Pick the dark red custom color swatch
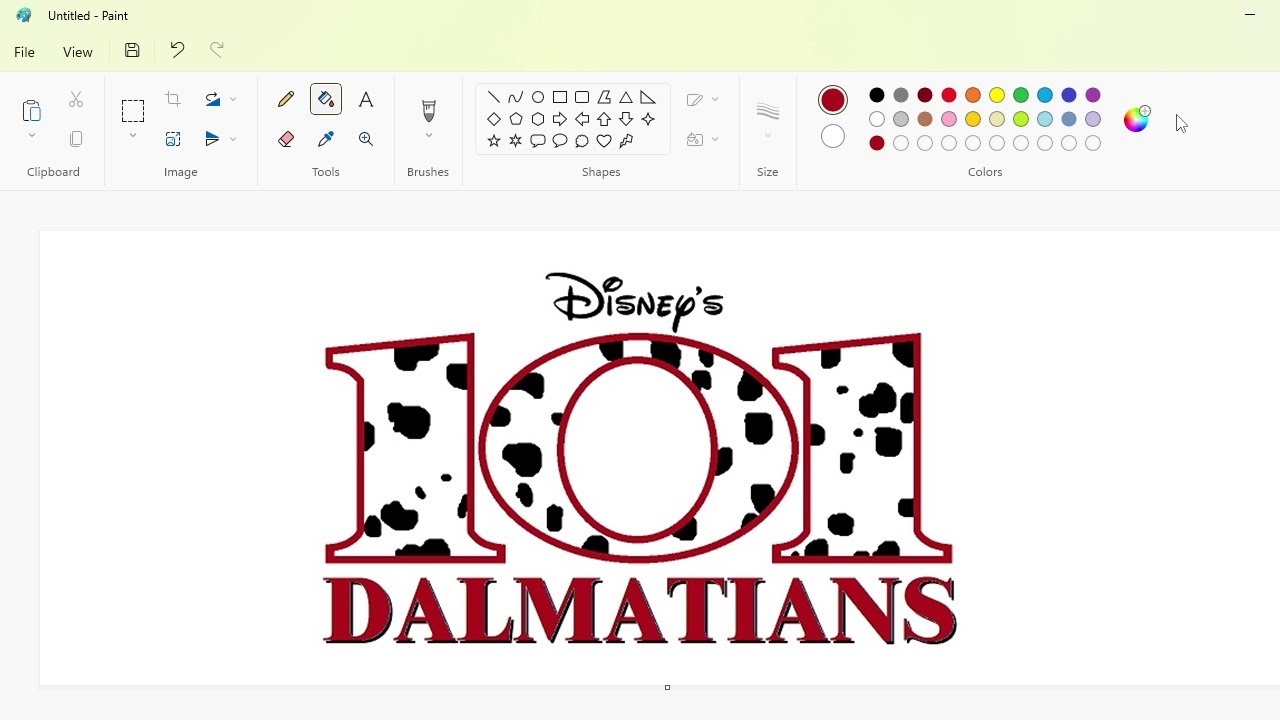The image size is (1280, 720). pyautogui.click(x=877, y=143)
